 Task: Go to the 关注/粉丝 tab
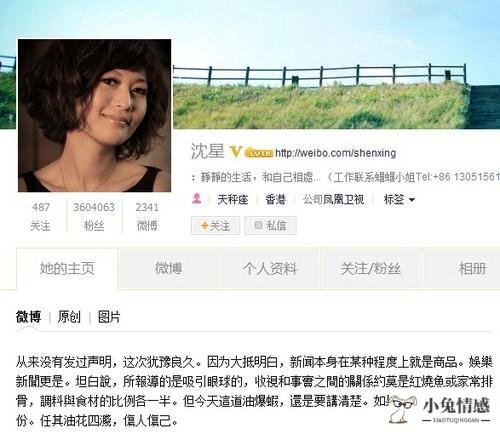pos(371,269)
